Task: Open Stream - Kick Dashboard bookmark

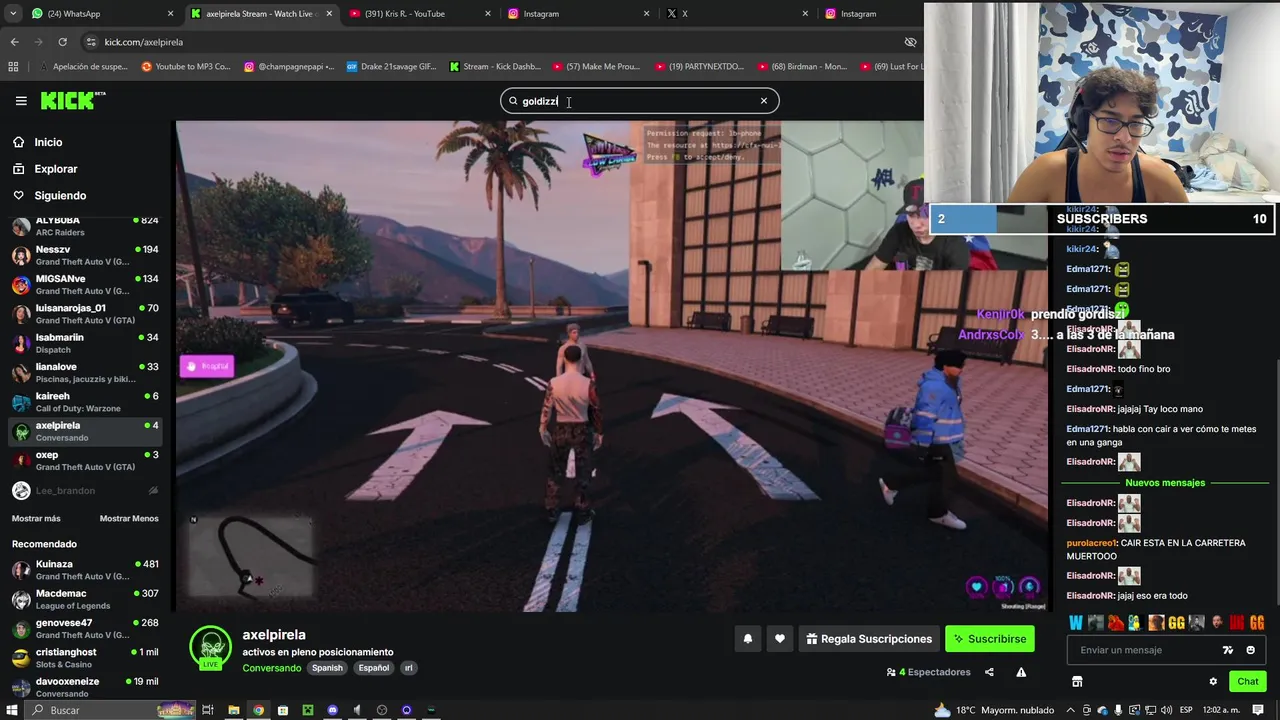Action: (495, 67)
